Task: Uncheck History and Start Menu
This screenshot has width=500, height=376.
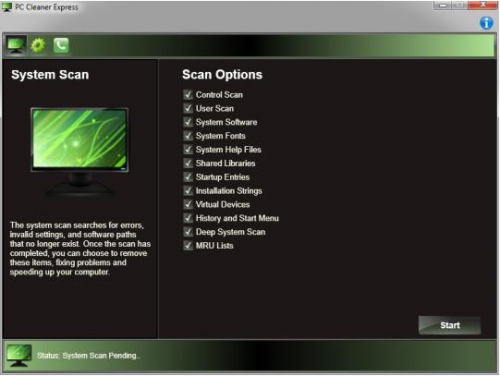Action: (188, 218)
